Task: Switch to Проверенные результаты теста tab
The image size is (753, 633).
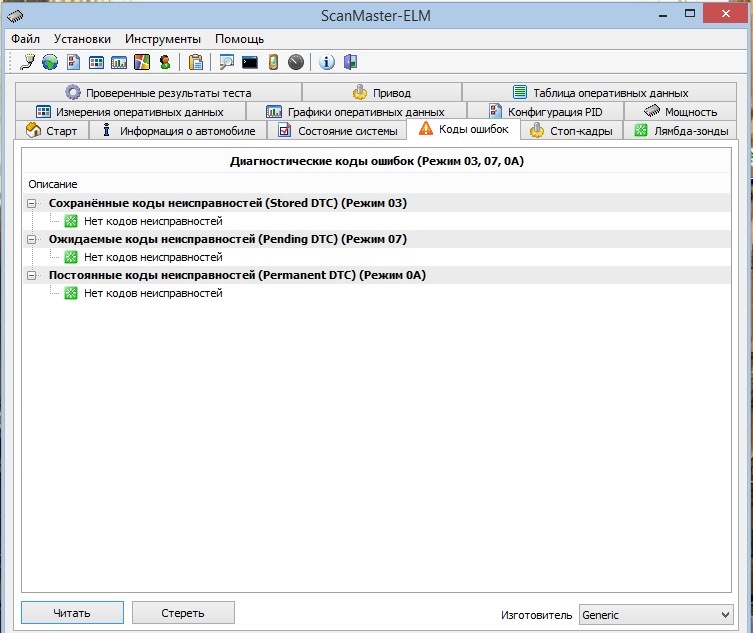Action: 158,92
